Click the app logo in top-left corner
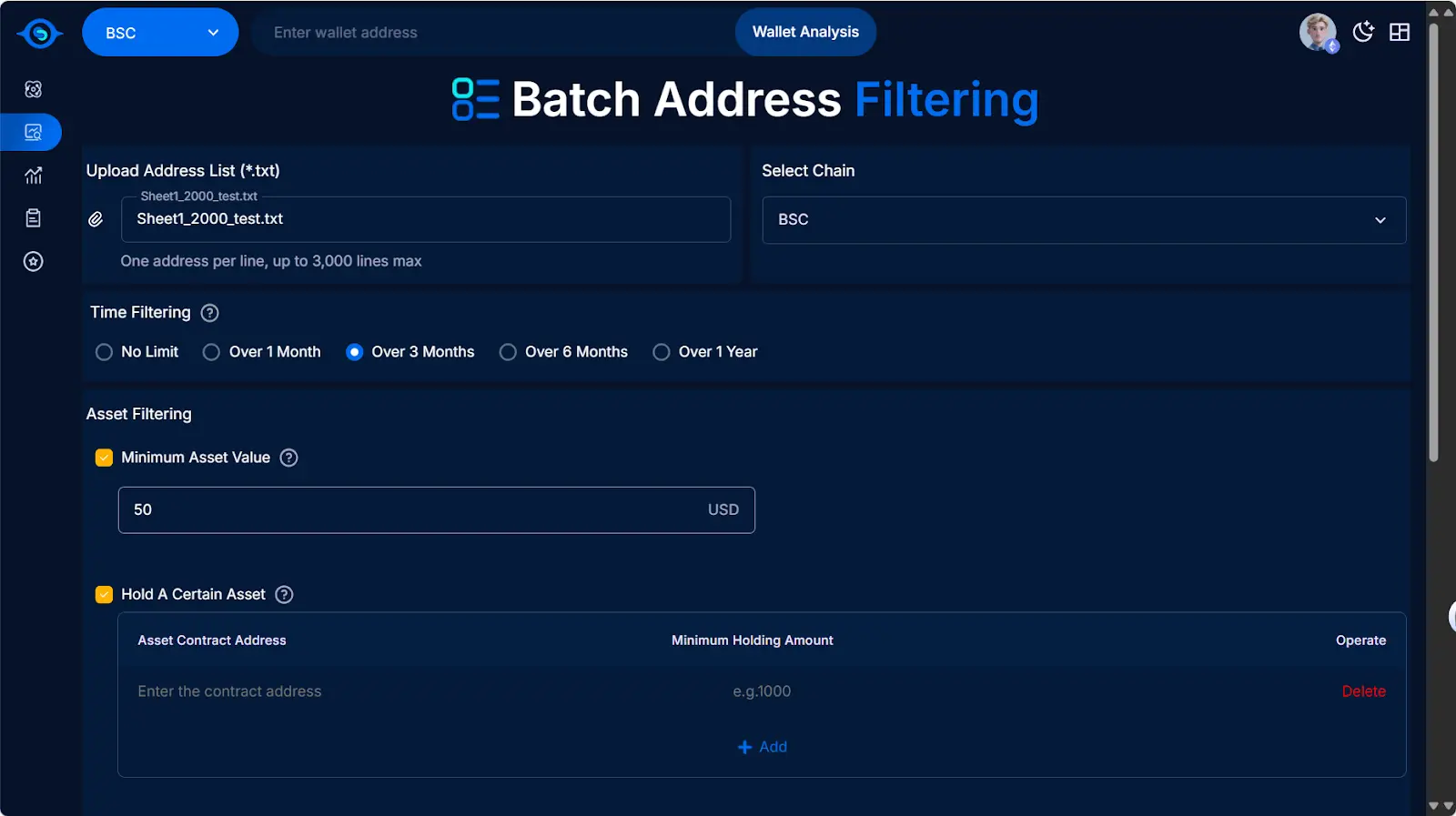 (x=39, y=34)
